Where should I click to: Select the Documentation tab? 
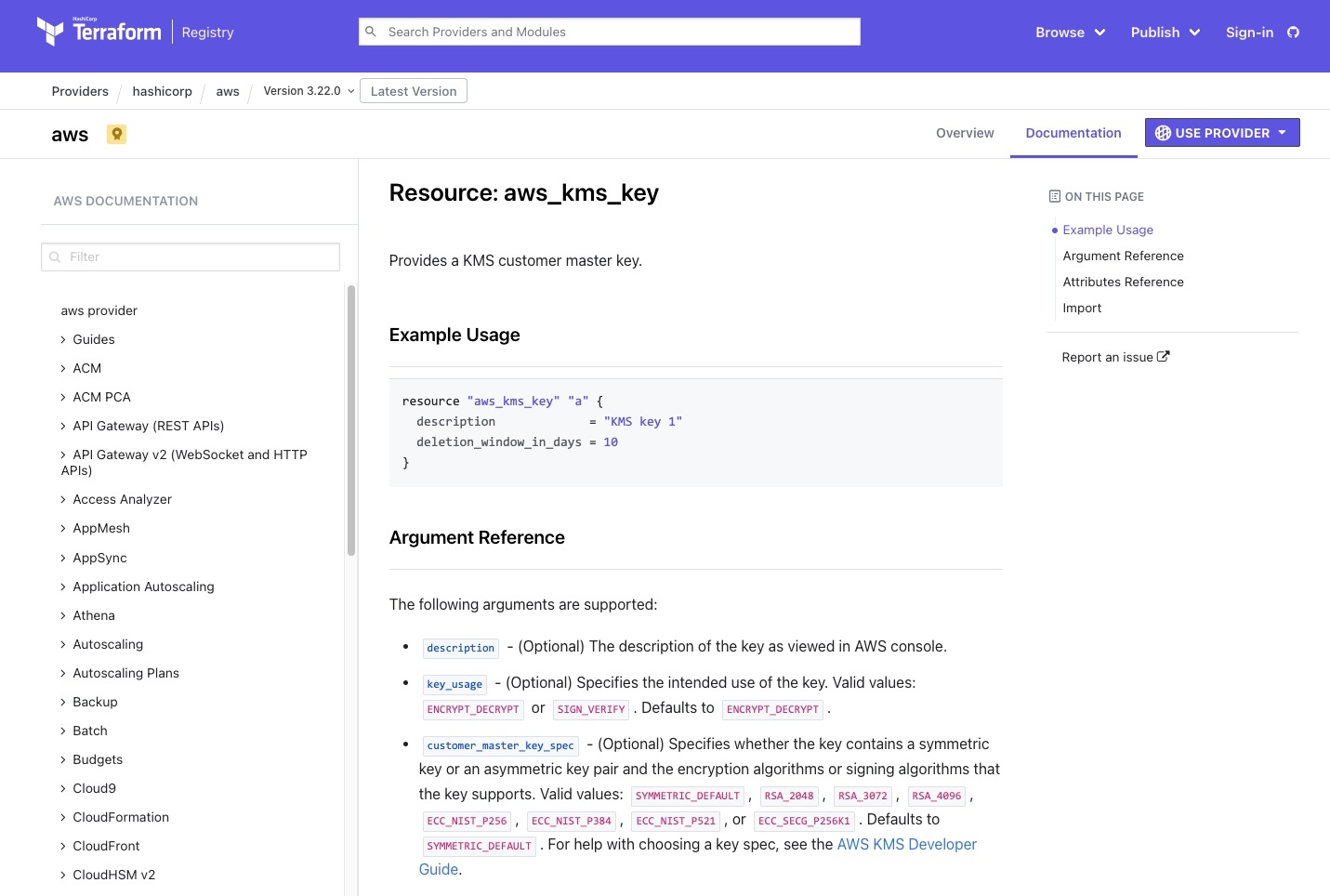click(x=1073, y=133)
